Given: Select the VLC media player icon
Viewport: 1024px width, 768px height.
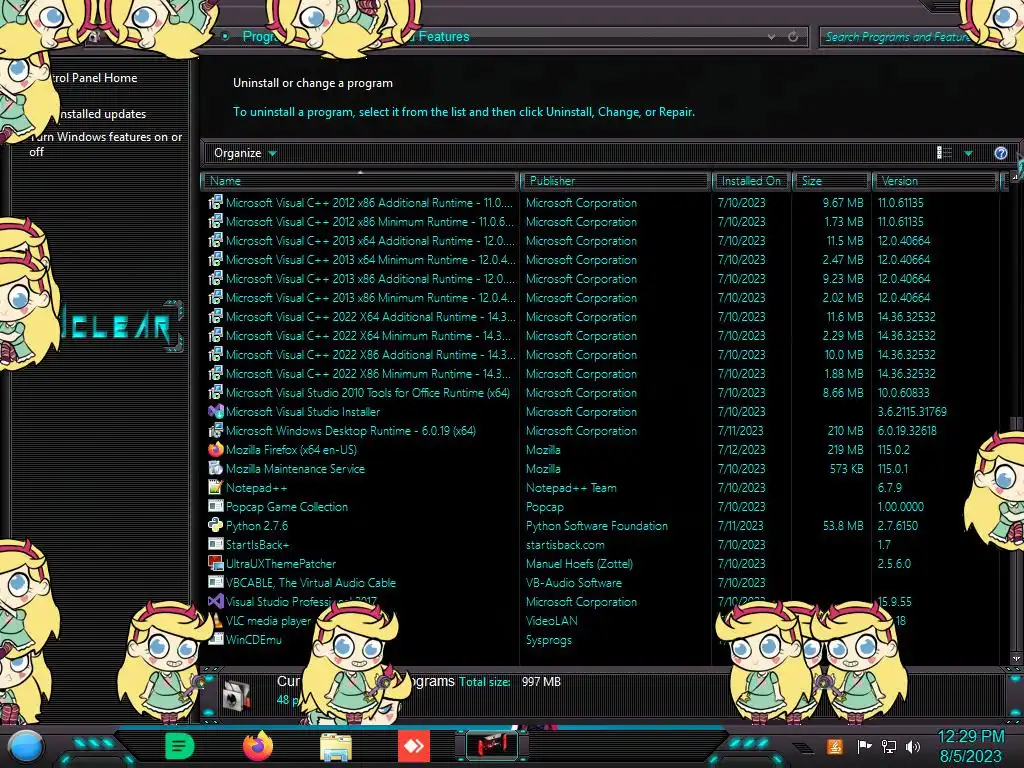Looking at the screenshot, I should [216, 620].
